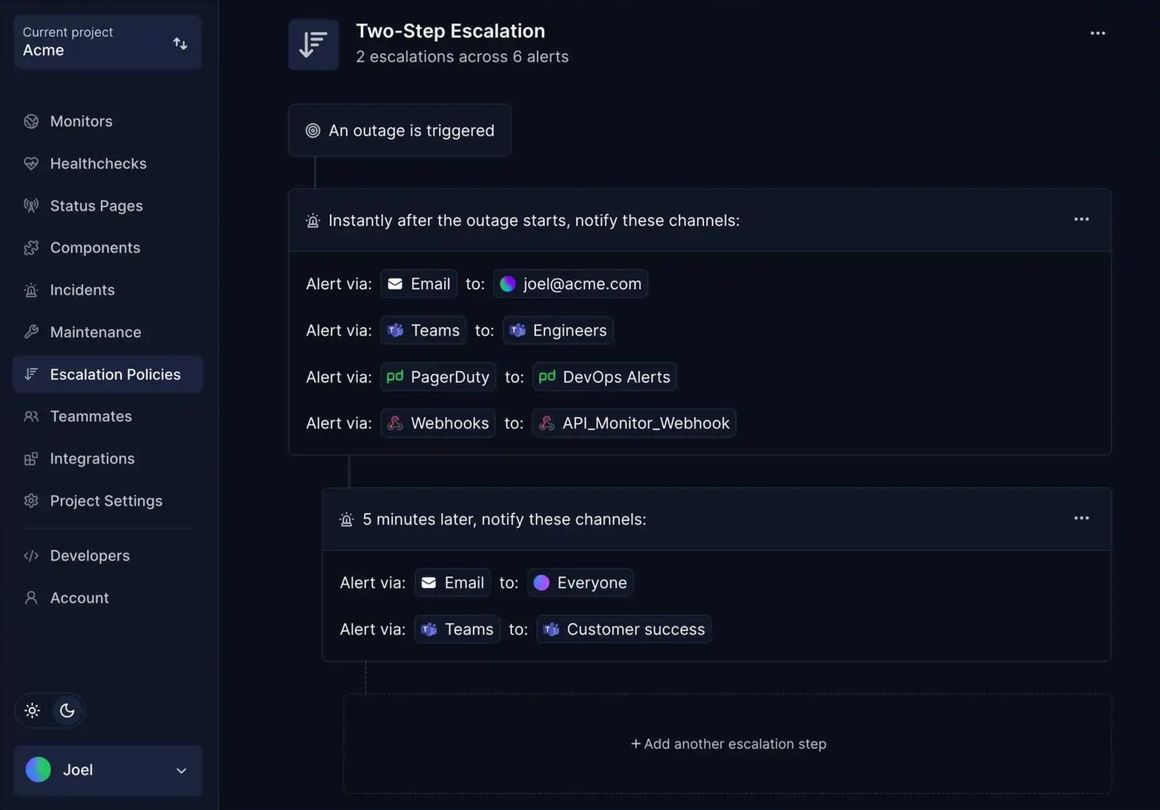This screenshot has width=1160, height=810.
Task: Click Email channel in instant step
Action: click(419, 284)
